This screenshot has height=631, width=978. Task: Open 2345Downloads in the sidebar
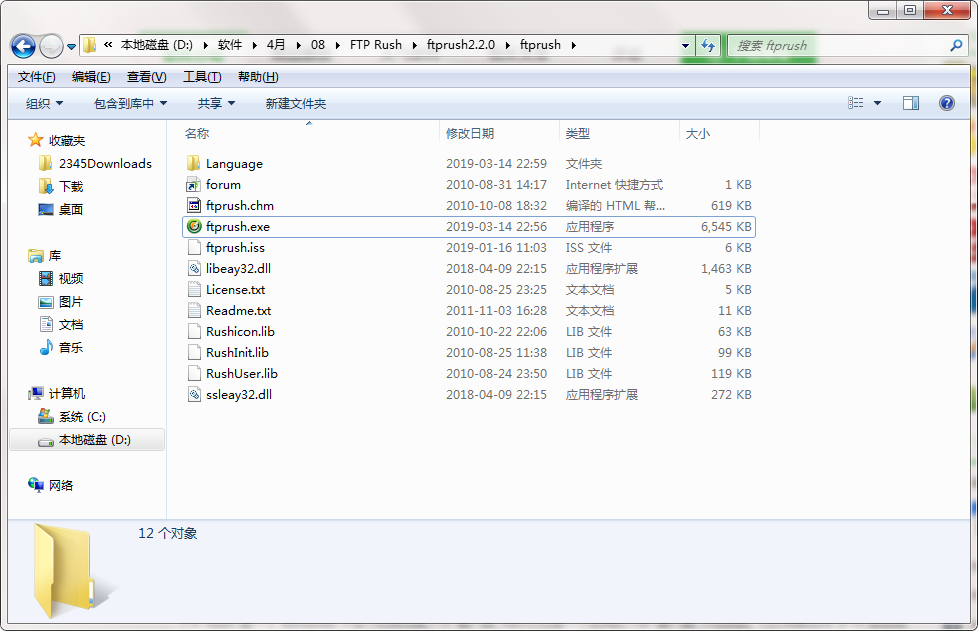pyautogui.click(x=95, y=163)
